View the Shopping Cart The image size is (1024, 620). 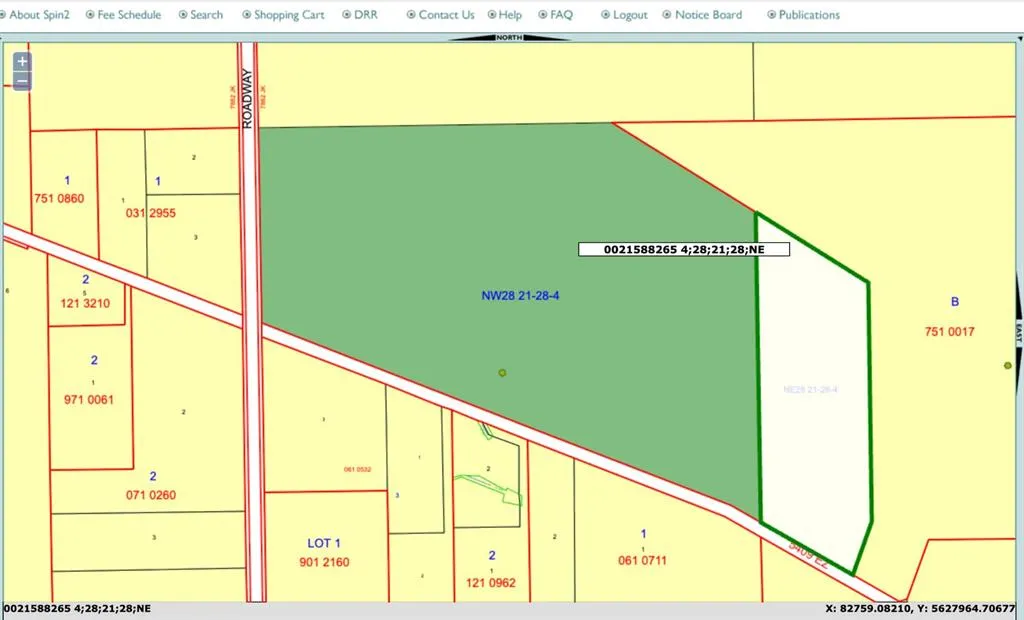click(289, 14)
